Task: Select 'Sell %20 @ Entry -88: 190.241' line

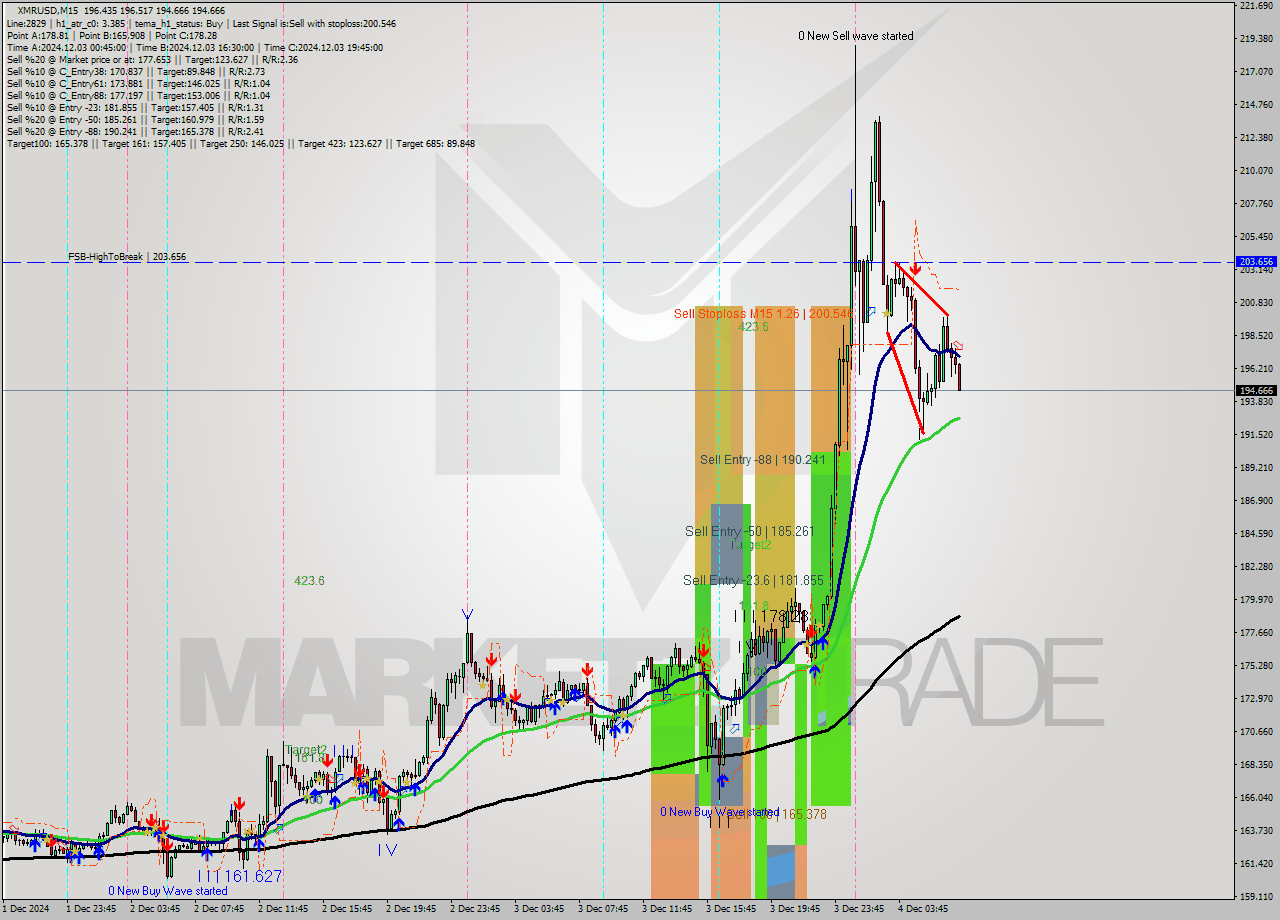Action: coord(136,131)
